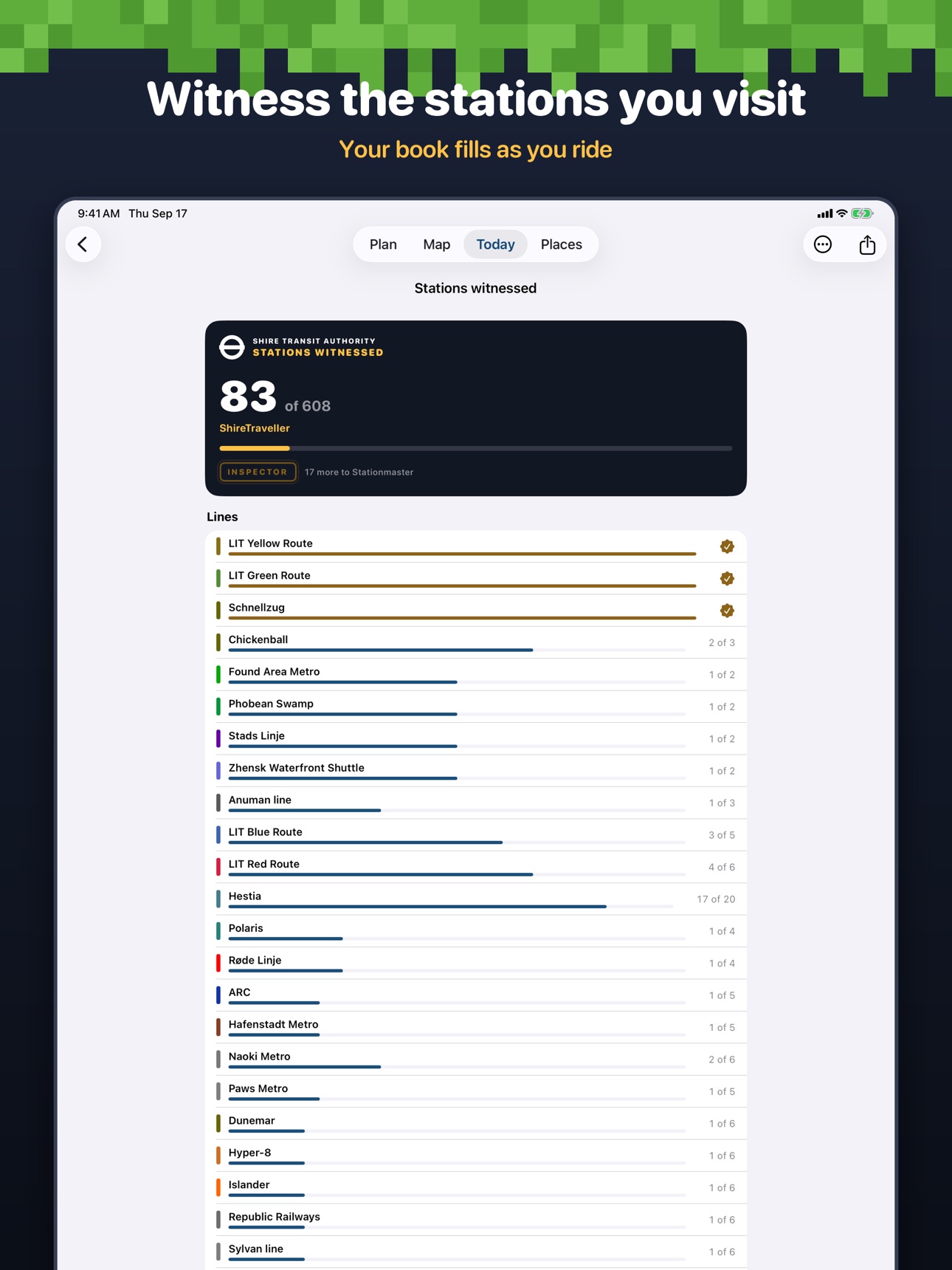Select the Today tab

click(495, 244)
